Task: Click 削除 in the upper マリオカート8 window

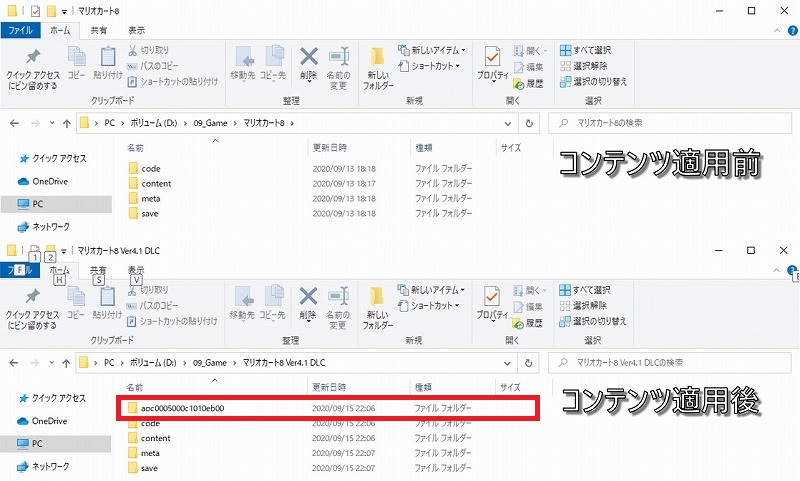Action: [309, 64]
